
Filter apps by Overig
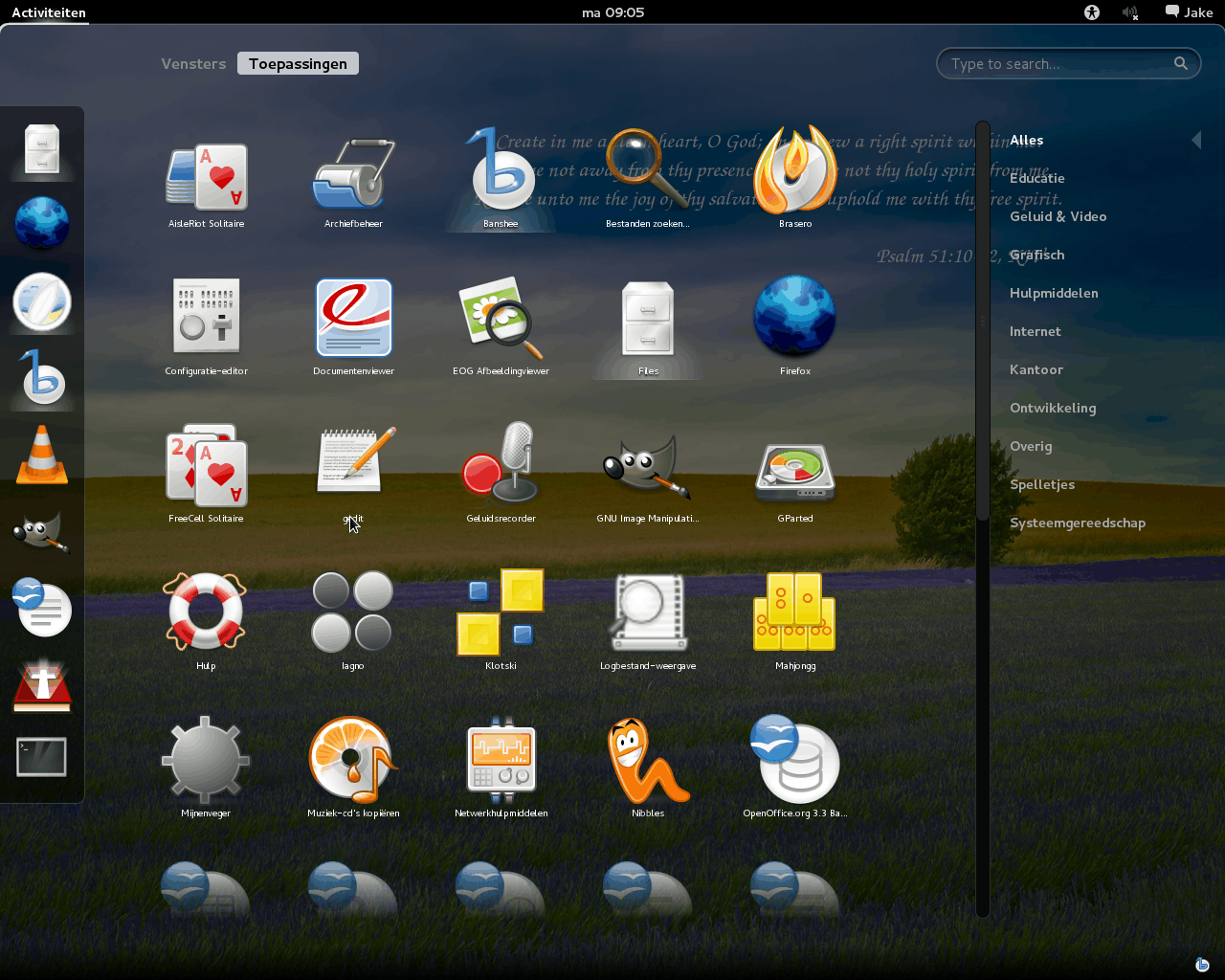click(1031, 446)
